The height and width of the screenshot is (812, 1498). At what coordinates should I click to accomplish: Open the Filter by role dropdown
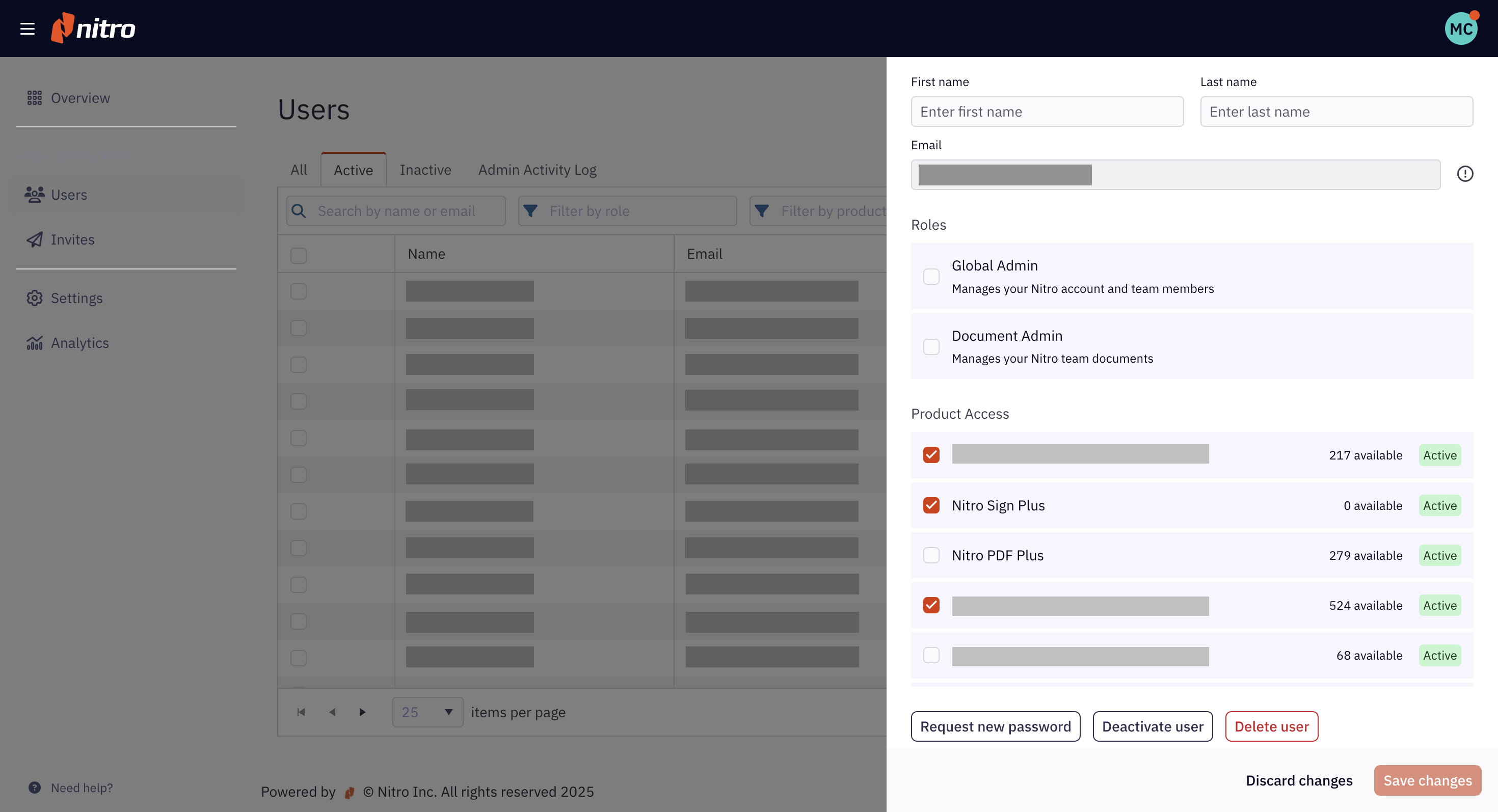[x=627, y=211]
